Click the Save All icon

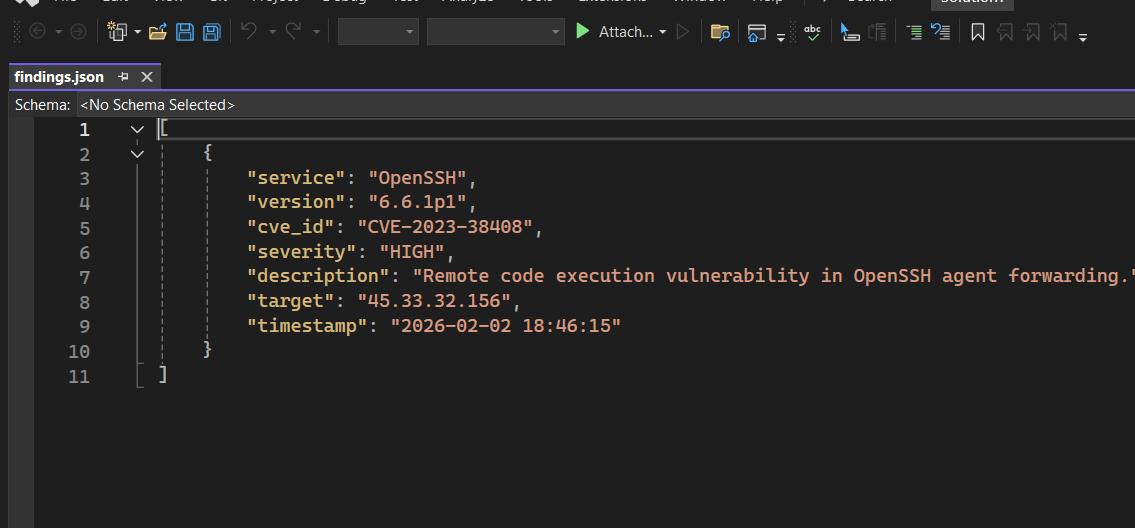tap(211, 32)
